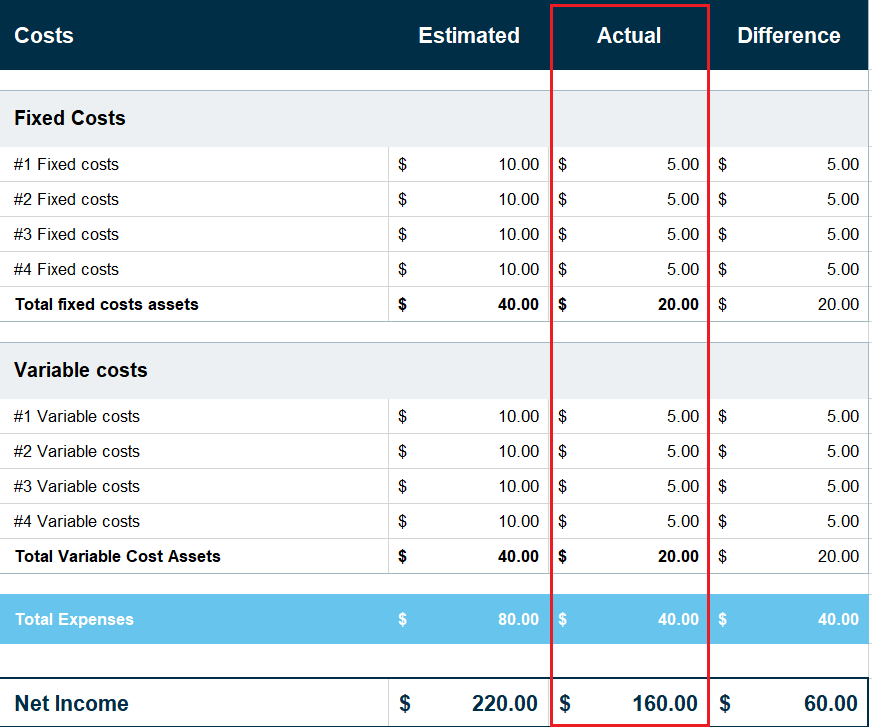The width and height of the screenshot is (872, 727).
Task: Click Difference amount for #4 Fixed costs
Action: point(842,269)
